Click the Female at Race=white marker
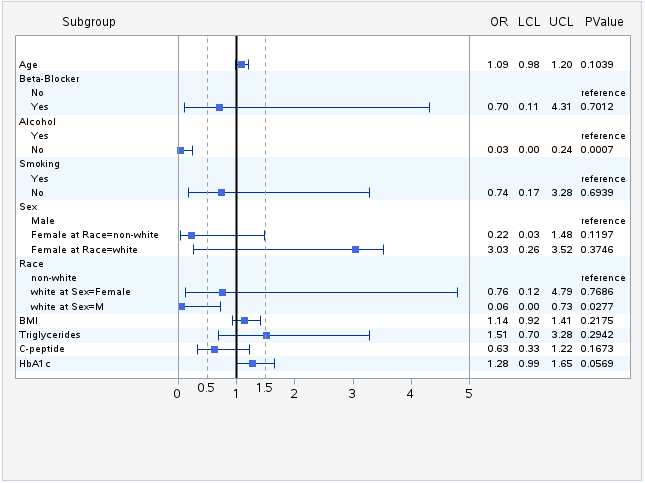The width and height of the screenshot is (645, 483). coord(355,249)
